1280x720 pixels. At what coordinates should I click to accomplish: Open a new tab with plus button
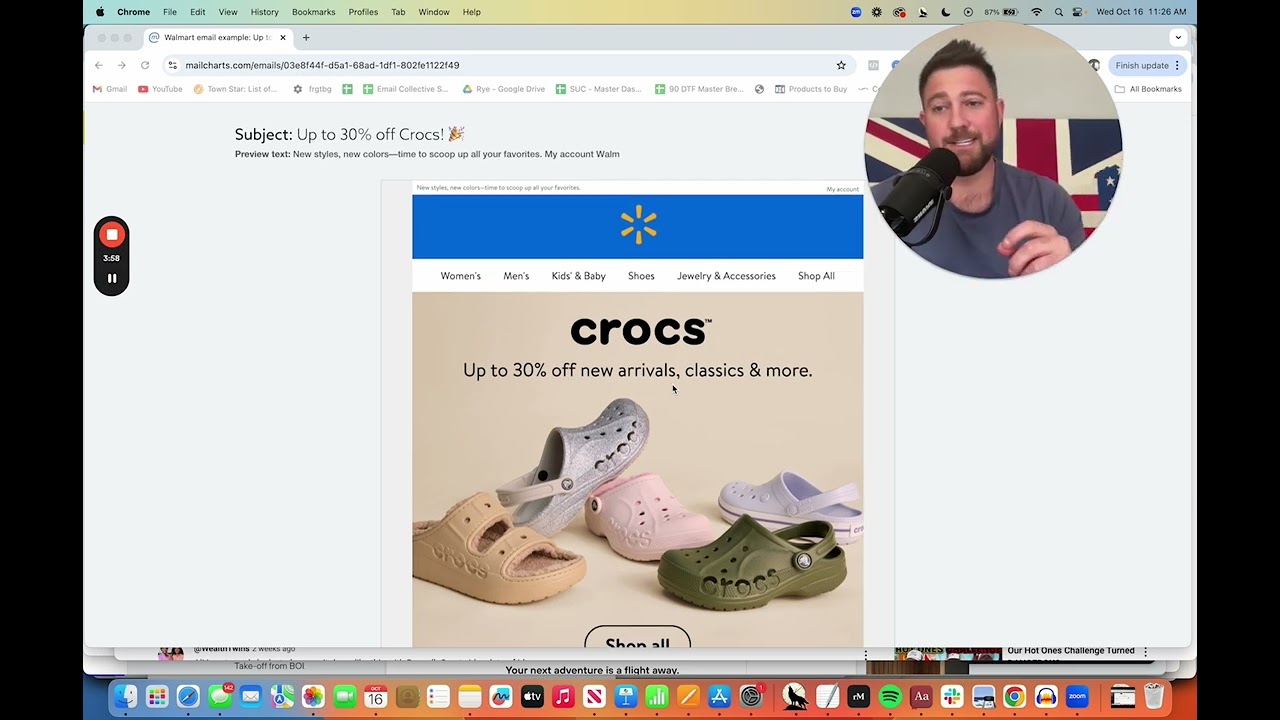click(306, 37)
